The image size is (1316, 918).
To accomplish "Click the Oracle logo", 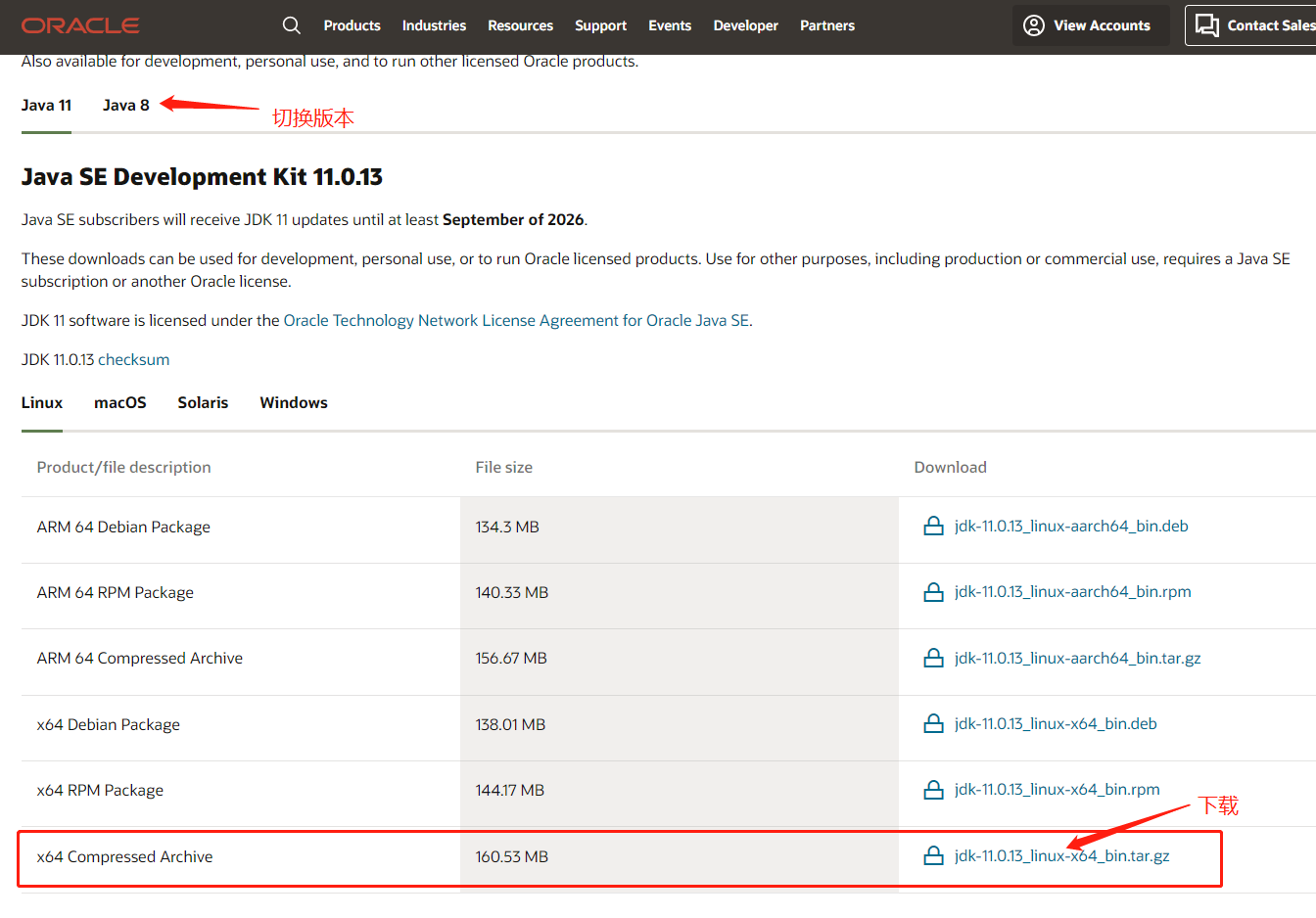I will pos(80,25).
